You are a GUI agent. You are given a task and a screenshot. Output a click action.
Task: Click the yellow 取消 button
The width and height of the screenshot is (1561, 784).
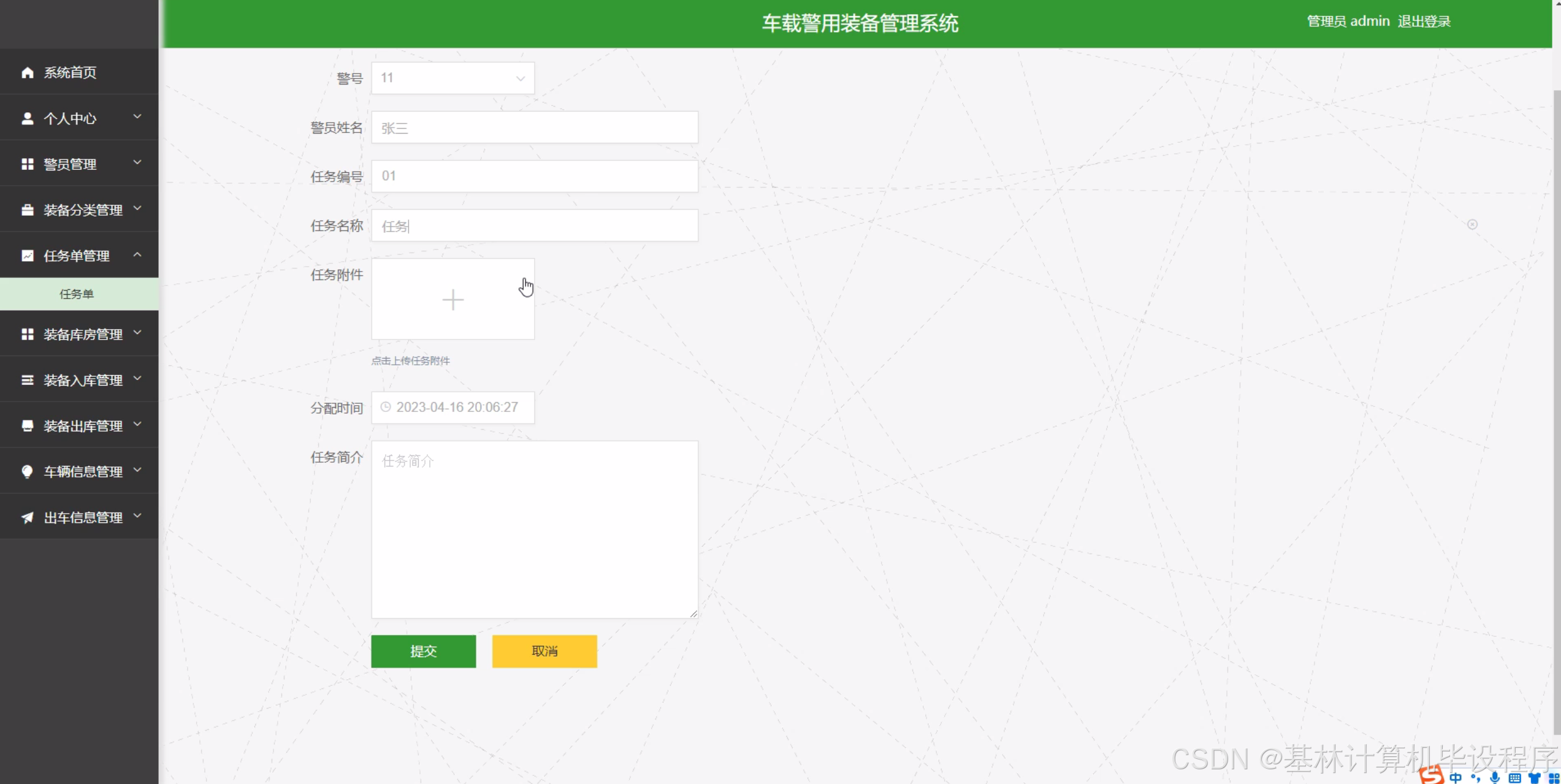click(544, 651)
